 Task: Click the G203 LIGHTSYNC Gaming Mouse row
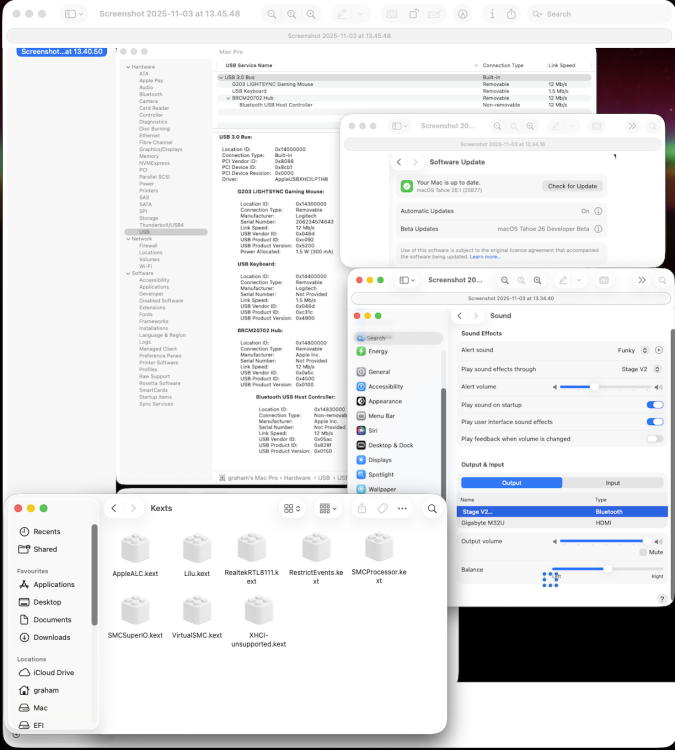(x=404, y=84)
